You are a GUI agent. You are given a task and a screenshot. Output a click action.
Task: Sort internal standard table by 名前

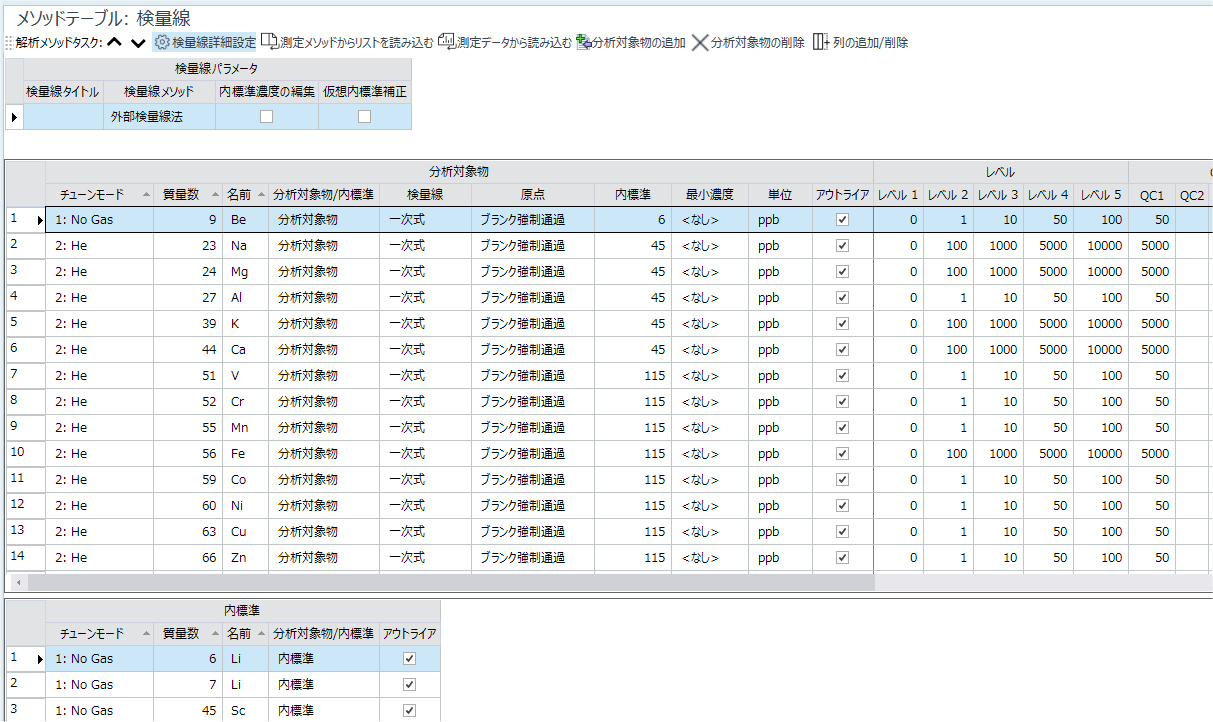(245, 634)
